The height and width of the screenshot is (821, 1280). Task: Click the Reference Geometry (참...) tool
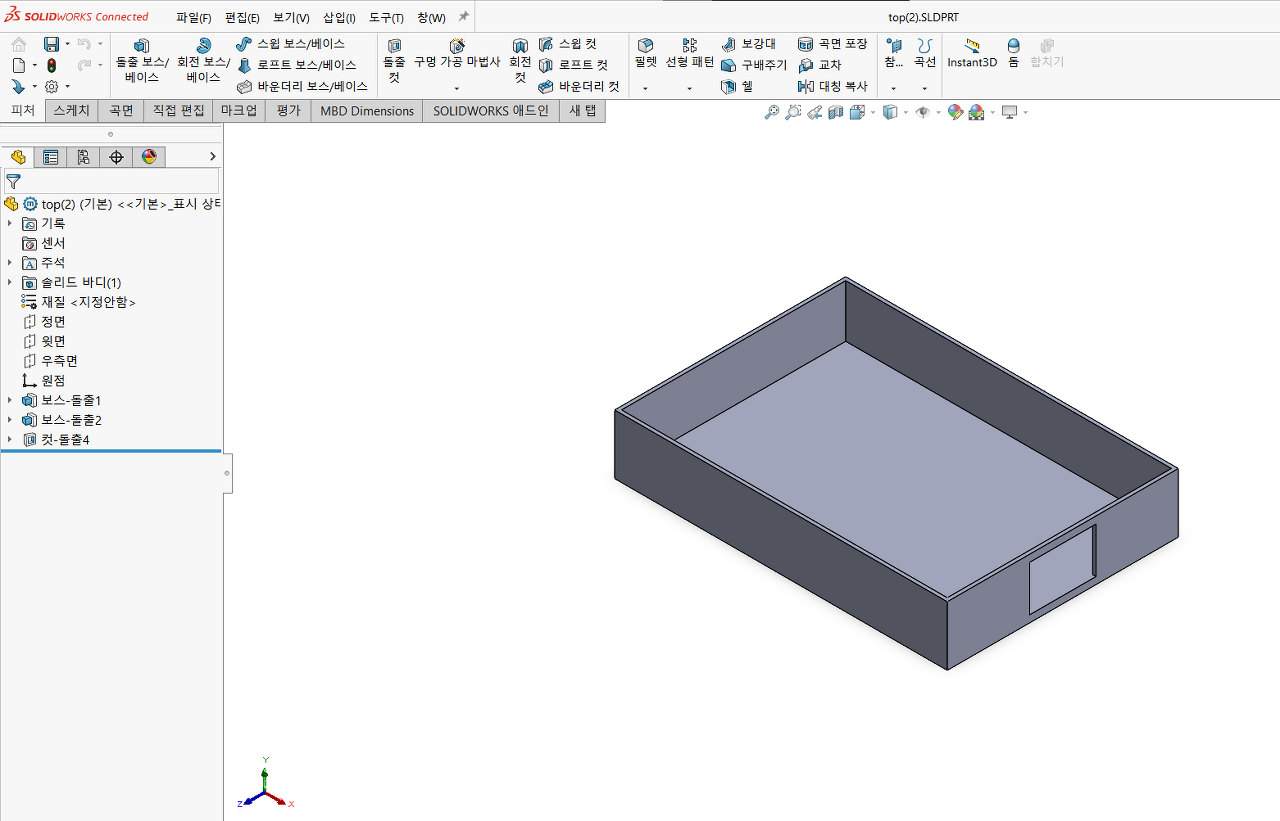(x=894, y=54)
